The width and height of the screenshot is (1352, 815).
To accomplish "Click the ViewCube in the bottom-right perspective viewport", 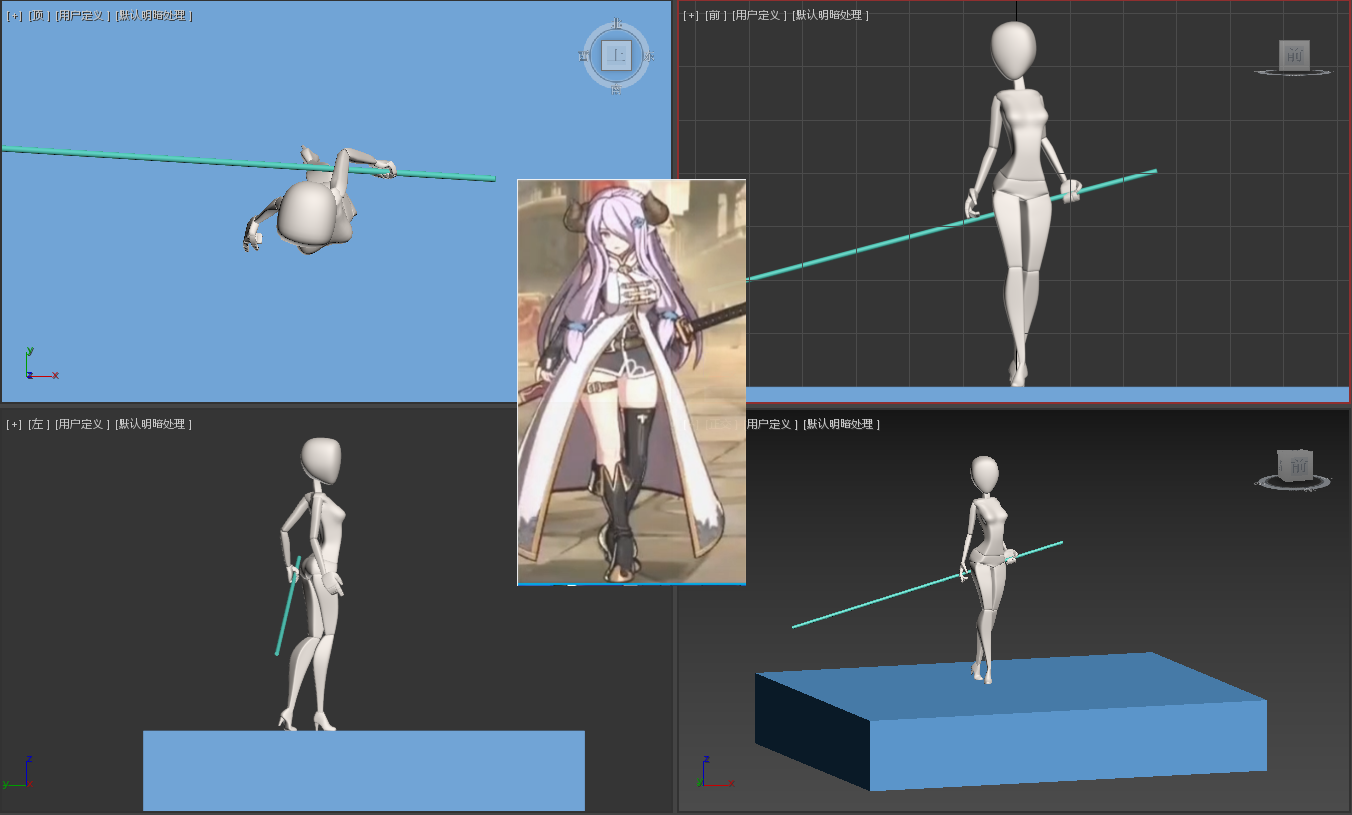I will tap(1295, 465).
